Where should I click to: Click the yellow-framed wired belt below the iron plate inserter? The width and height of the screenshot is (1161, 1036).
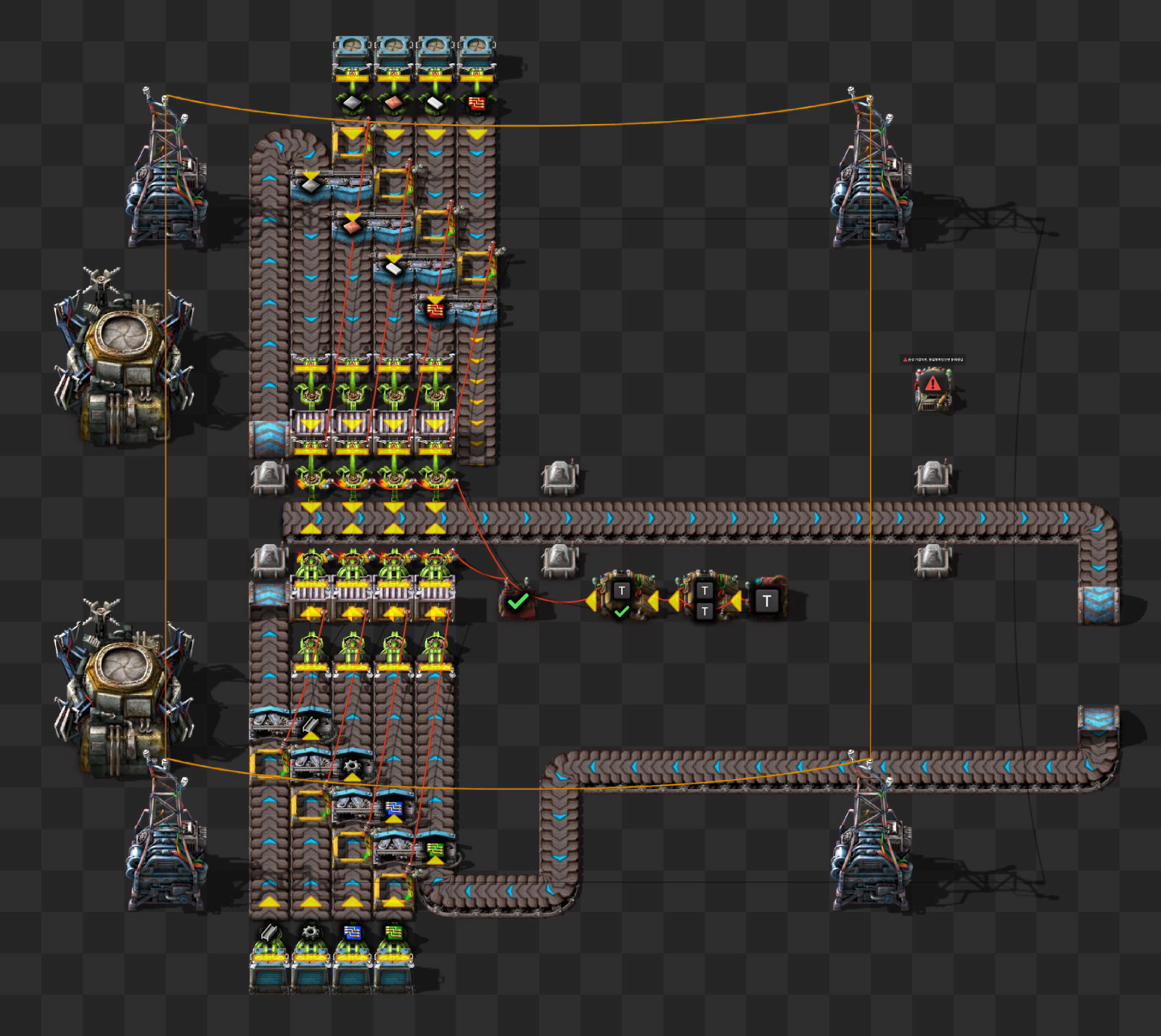tap(352, 143)
